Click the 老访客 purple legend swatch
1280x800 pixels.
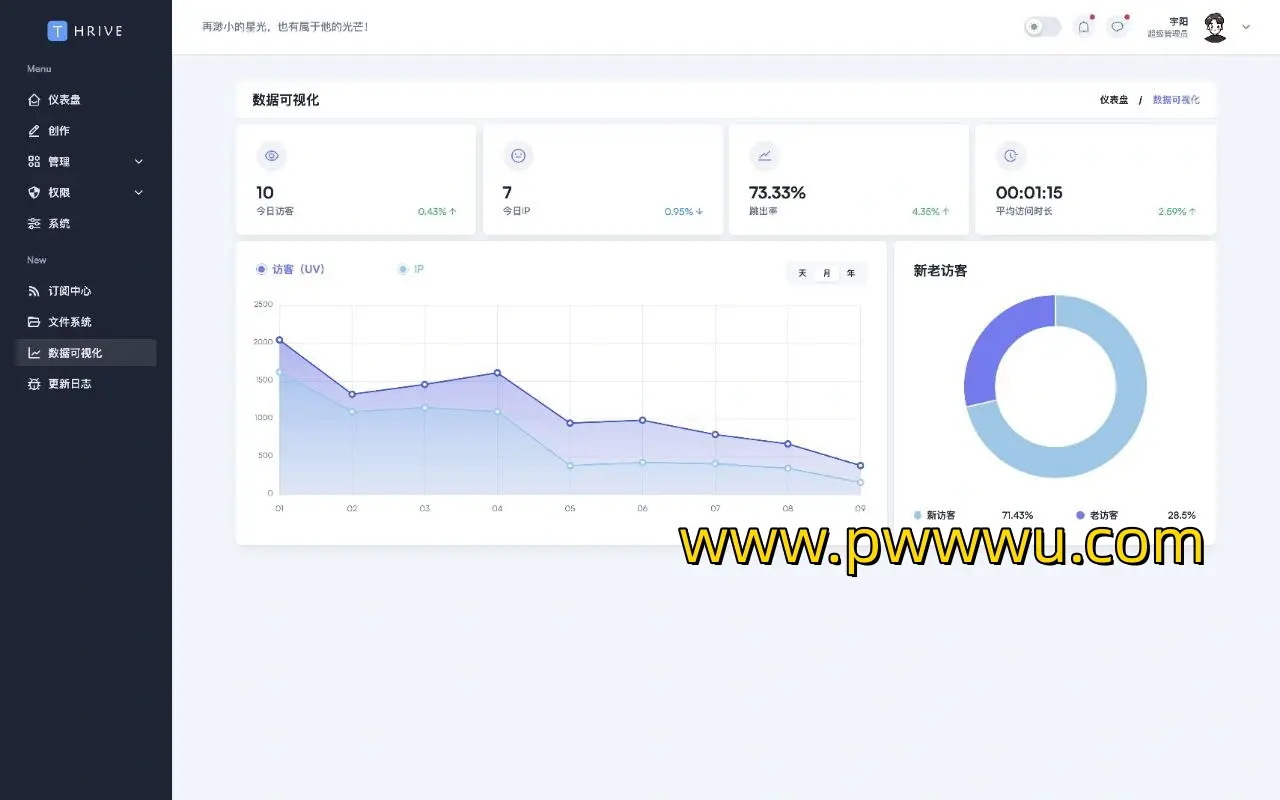(x=1080, y=515)
